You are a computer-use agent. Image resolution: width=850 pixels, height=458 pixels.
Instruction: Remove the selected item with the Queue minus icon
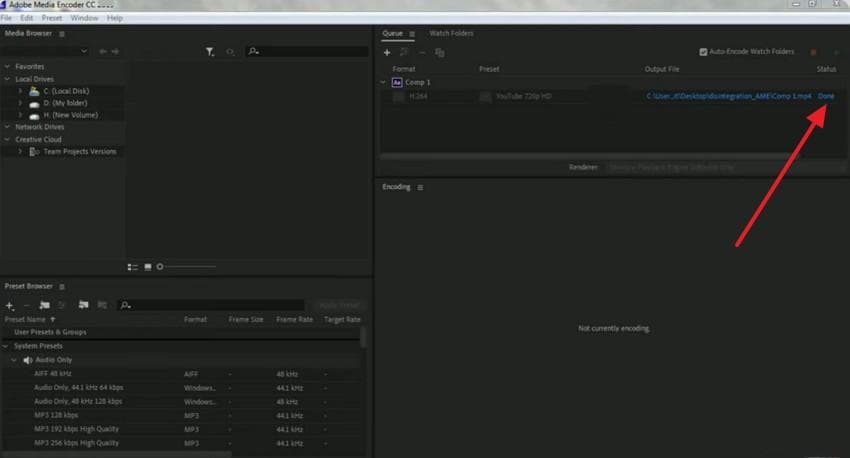point(422,53)
